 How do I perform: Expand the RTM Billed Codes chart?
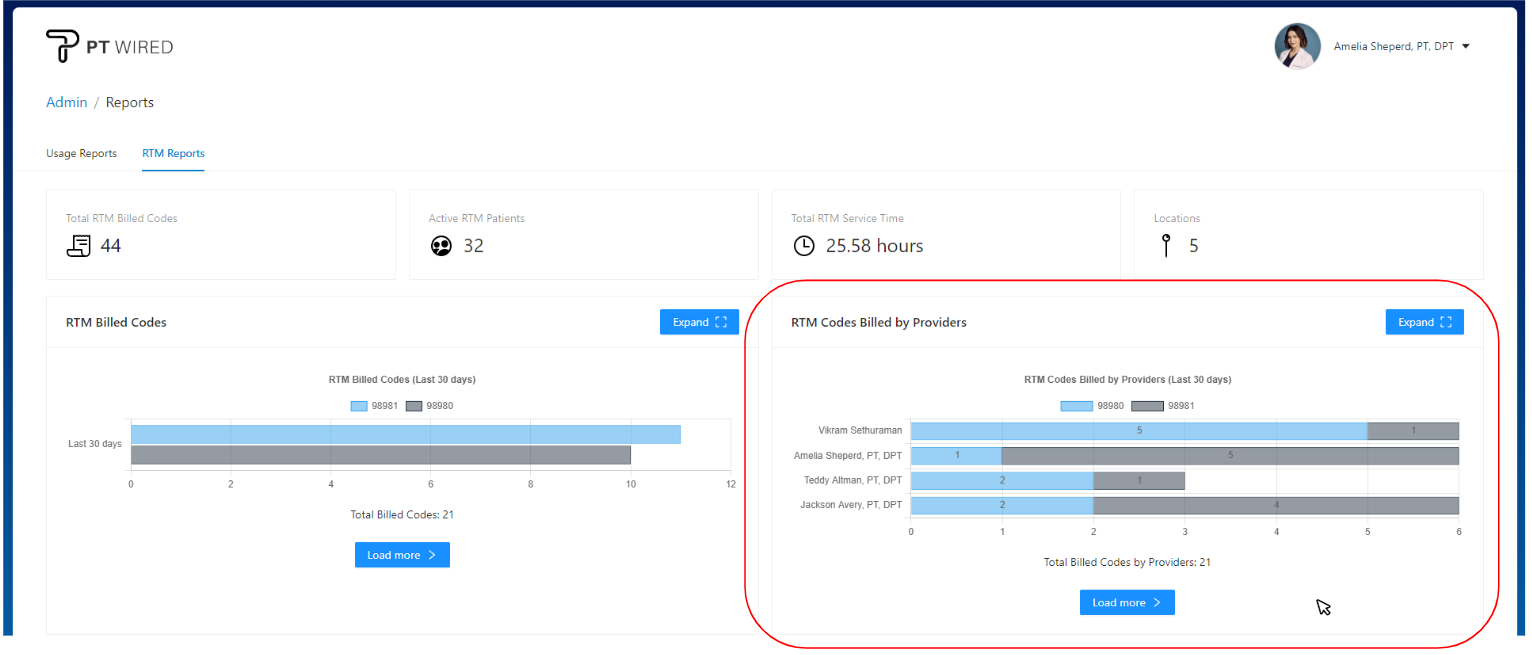pyautogui.click(x=699, y=322)
